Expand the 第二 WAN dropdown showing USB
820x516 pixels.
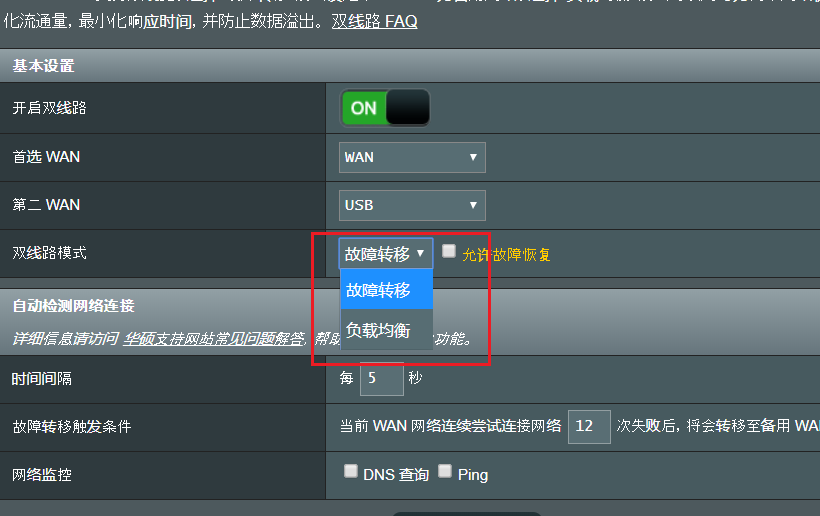tap(412, 205)
